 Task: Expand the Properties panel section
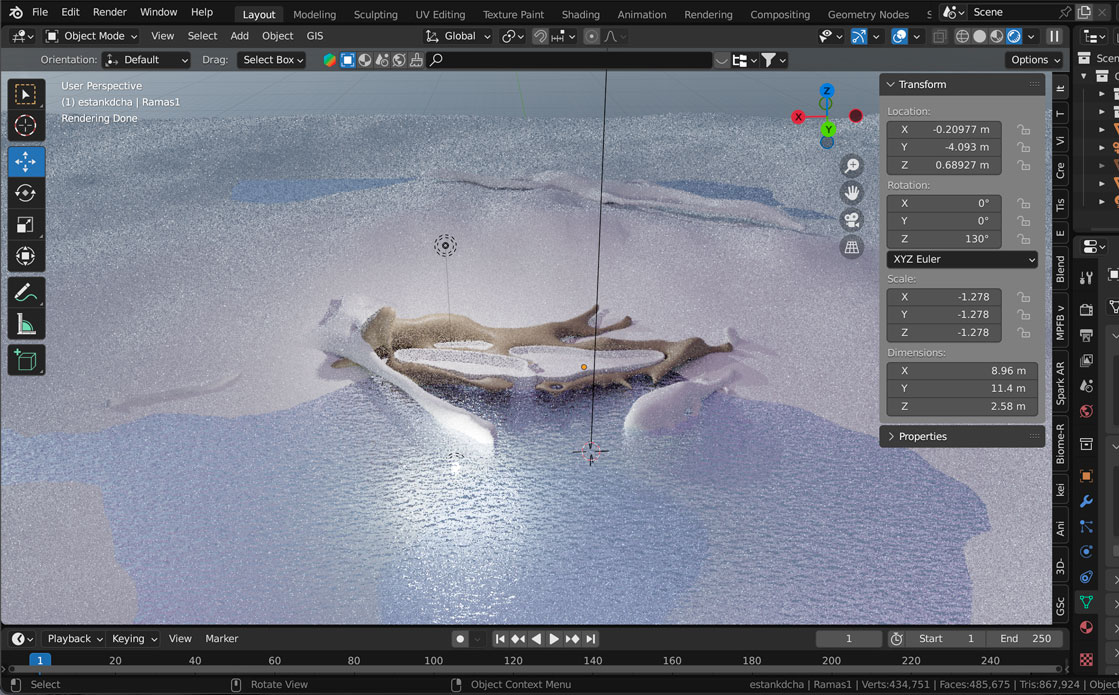click(921, 437)
